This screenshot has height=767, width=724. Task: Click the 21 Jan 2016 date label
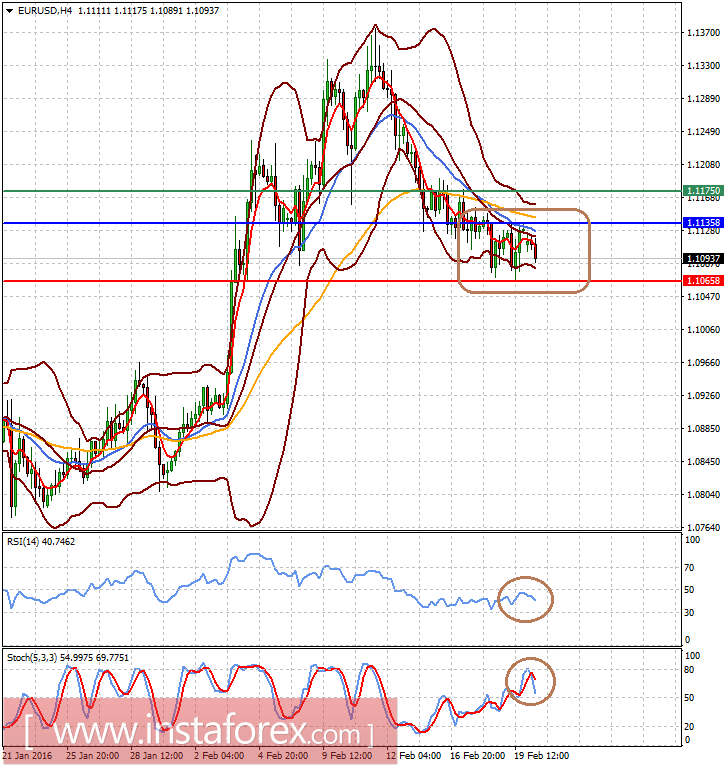27,754
